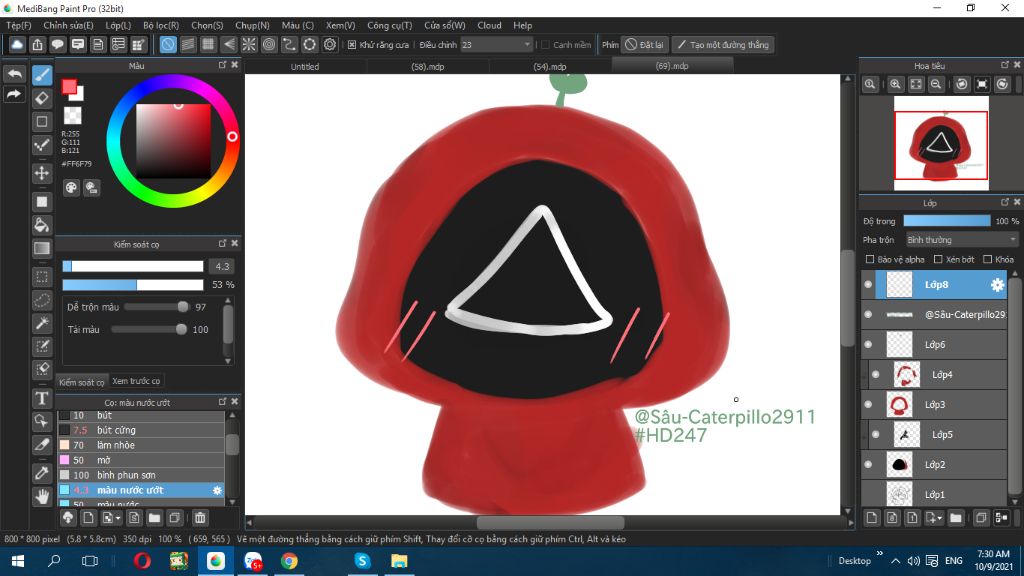Open the Lớp(L) menu
Viewport: 1024px width, 576px height.
point(118,25)
